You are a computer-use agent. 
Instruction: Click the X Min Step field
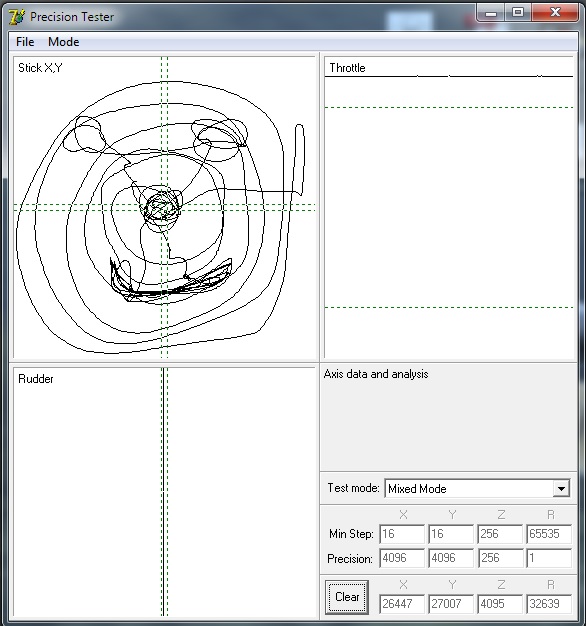coord(402,534)
